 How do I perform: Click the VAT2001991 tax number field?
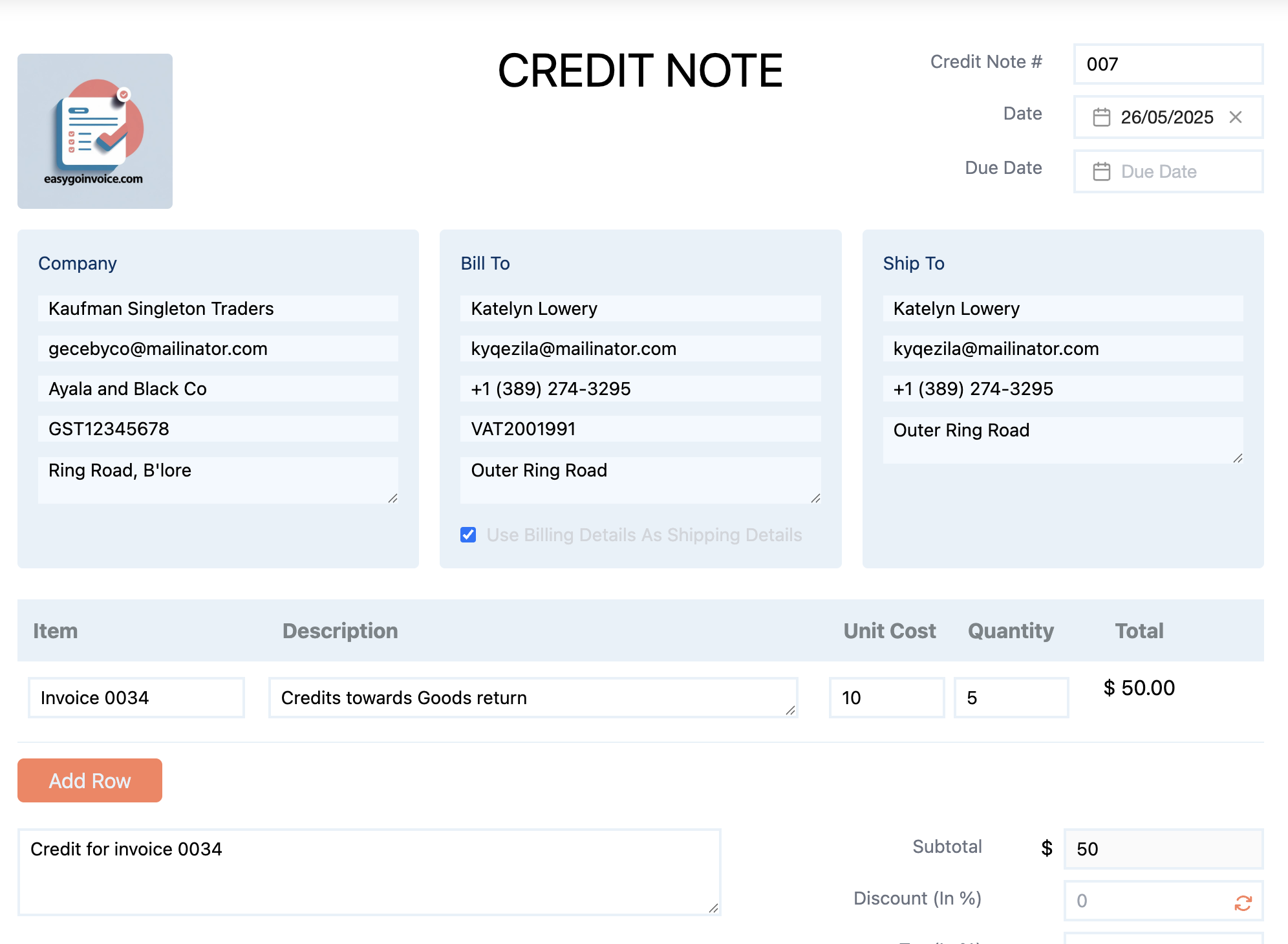(x=640, y=429)
